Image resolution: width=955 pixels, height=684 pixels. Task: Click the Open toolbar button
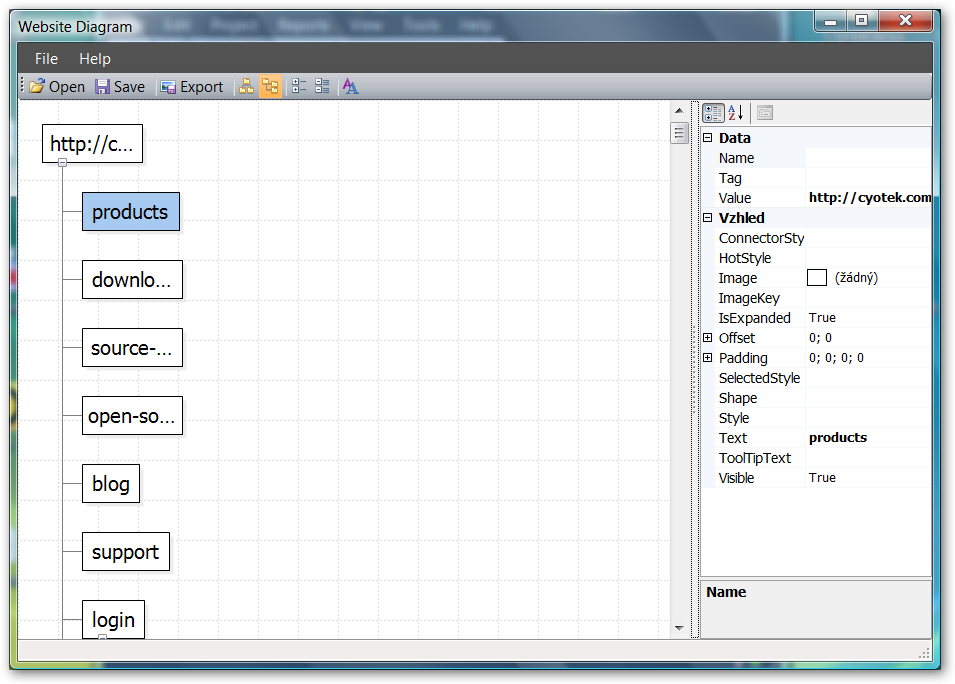point(57,87)
